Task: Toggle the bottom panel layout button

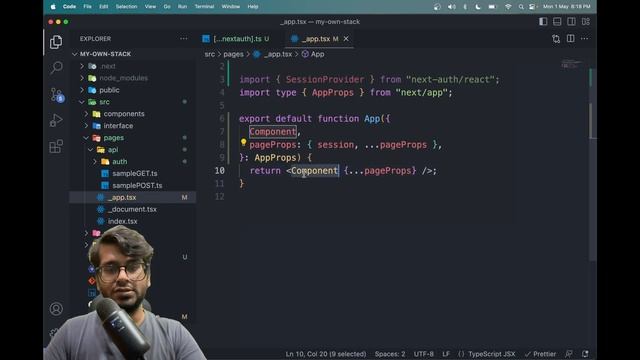Action: 557,22
